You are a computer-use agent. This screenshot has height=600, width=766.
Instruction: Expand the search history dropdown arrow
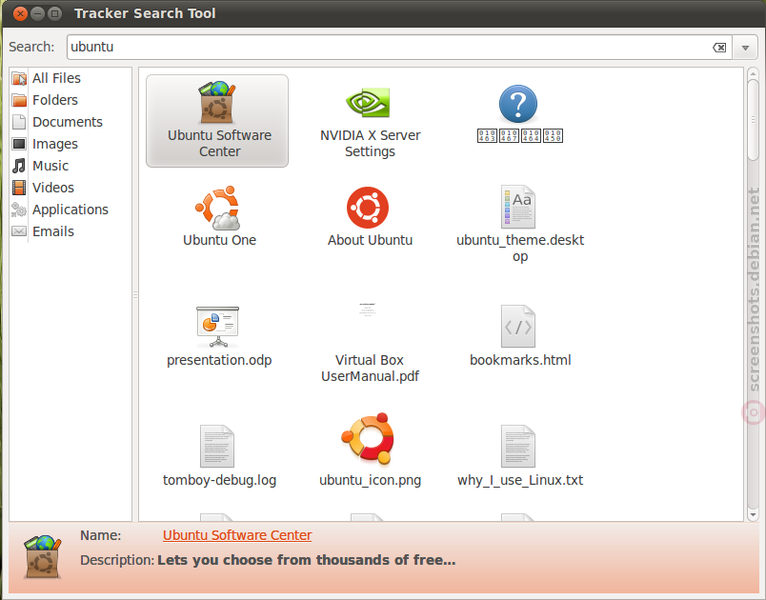pyautogui.click(x=745, y=47)
